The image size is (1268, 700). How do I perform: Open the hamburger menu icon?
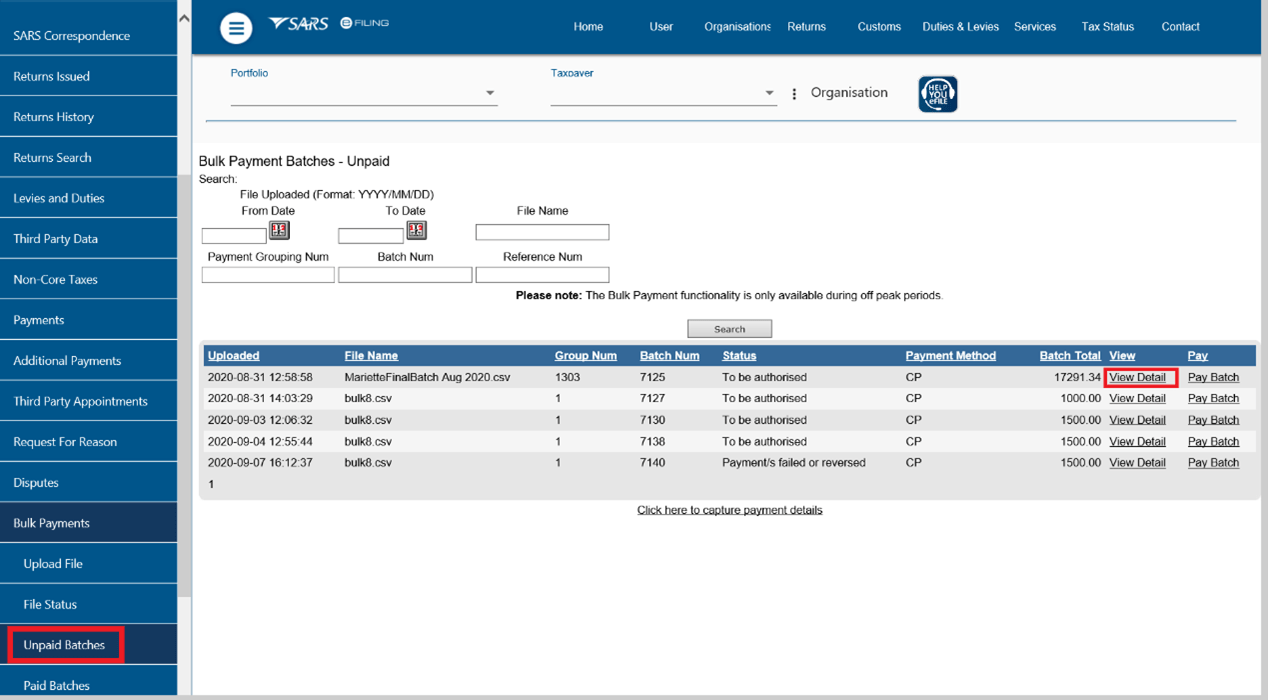tap(236, 28)
